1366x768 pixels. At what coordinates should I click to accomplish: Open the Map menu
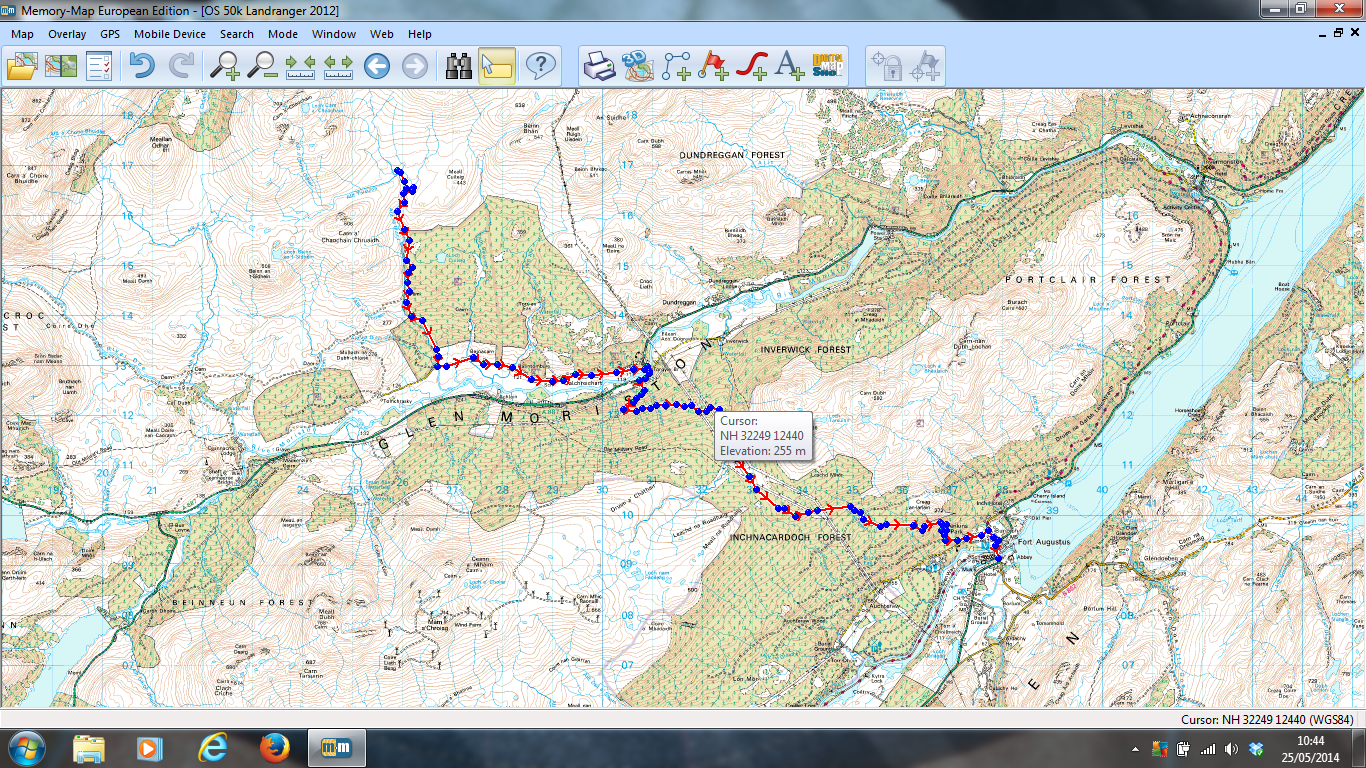coord(22,34)
